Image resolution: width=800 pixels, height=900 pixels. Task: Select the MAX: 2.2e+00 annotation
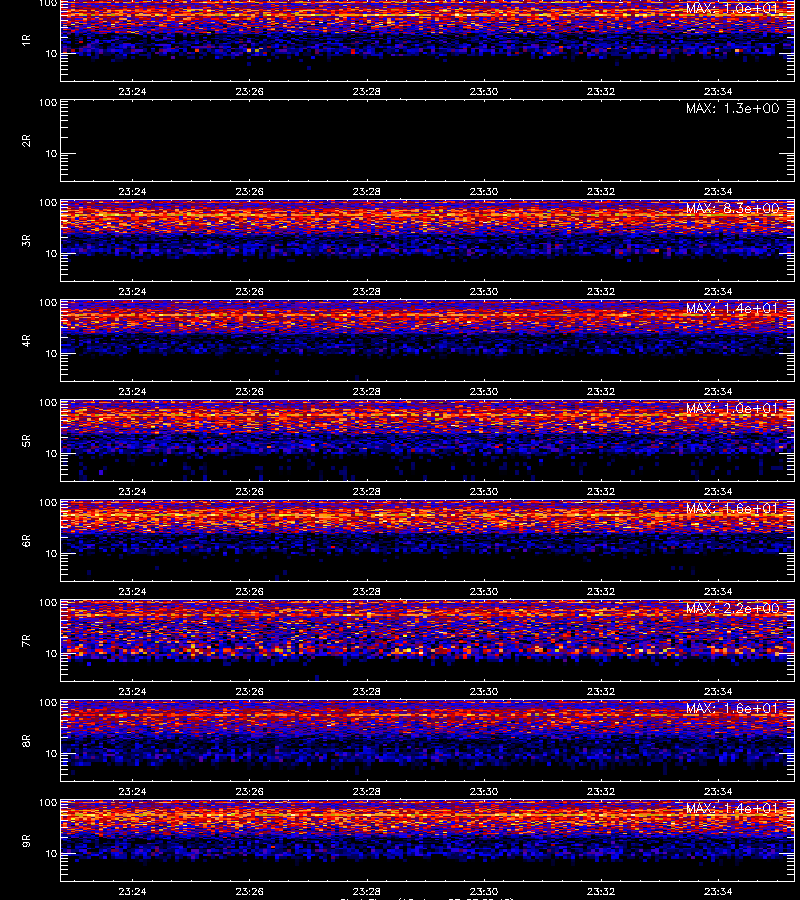coord(732,608)
